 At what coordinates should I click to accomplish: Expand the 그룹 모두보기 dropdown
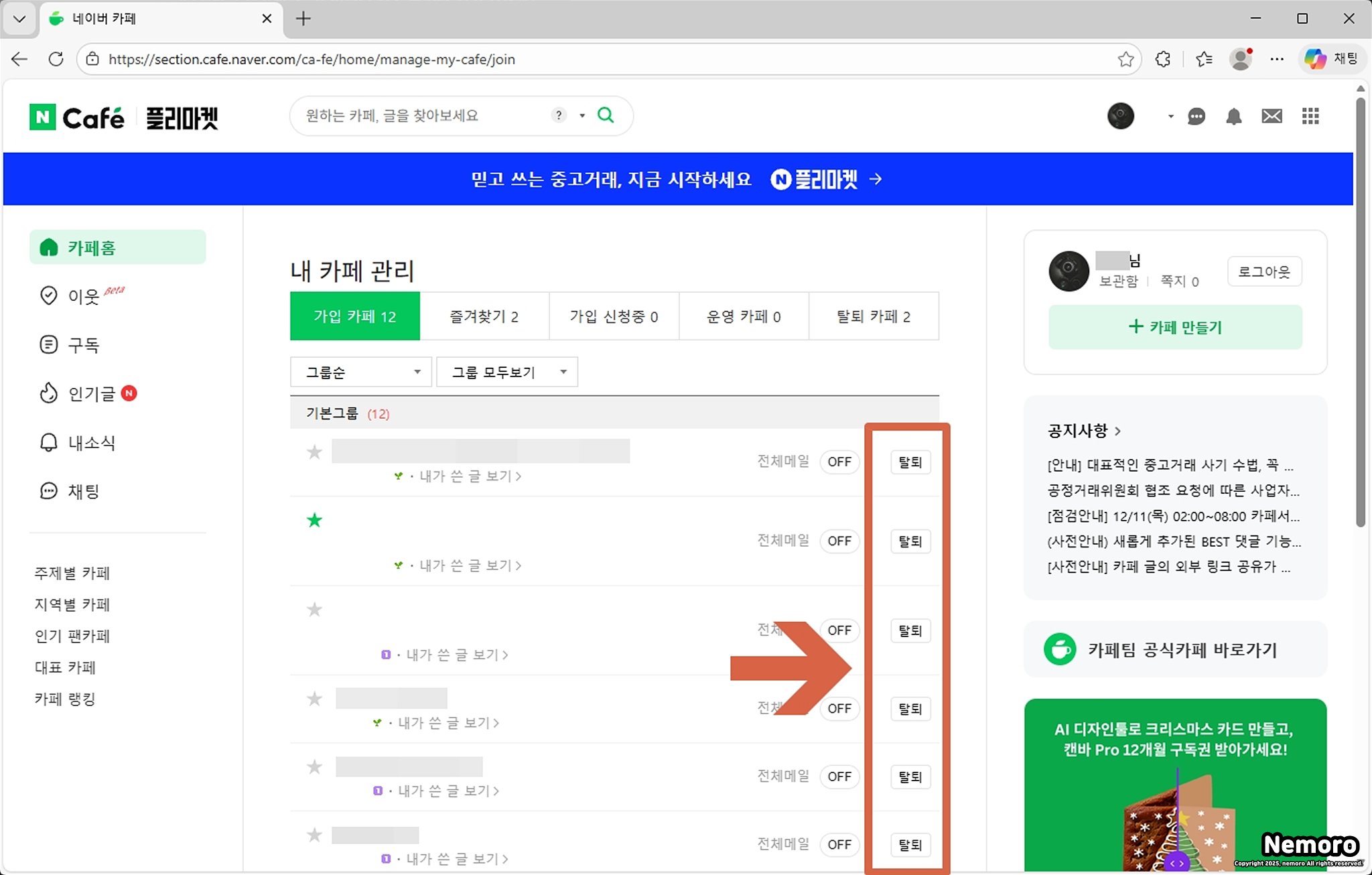coord(507,372)
